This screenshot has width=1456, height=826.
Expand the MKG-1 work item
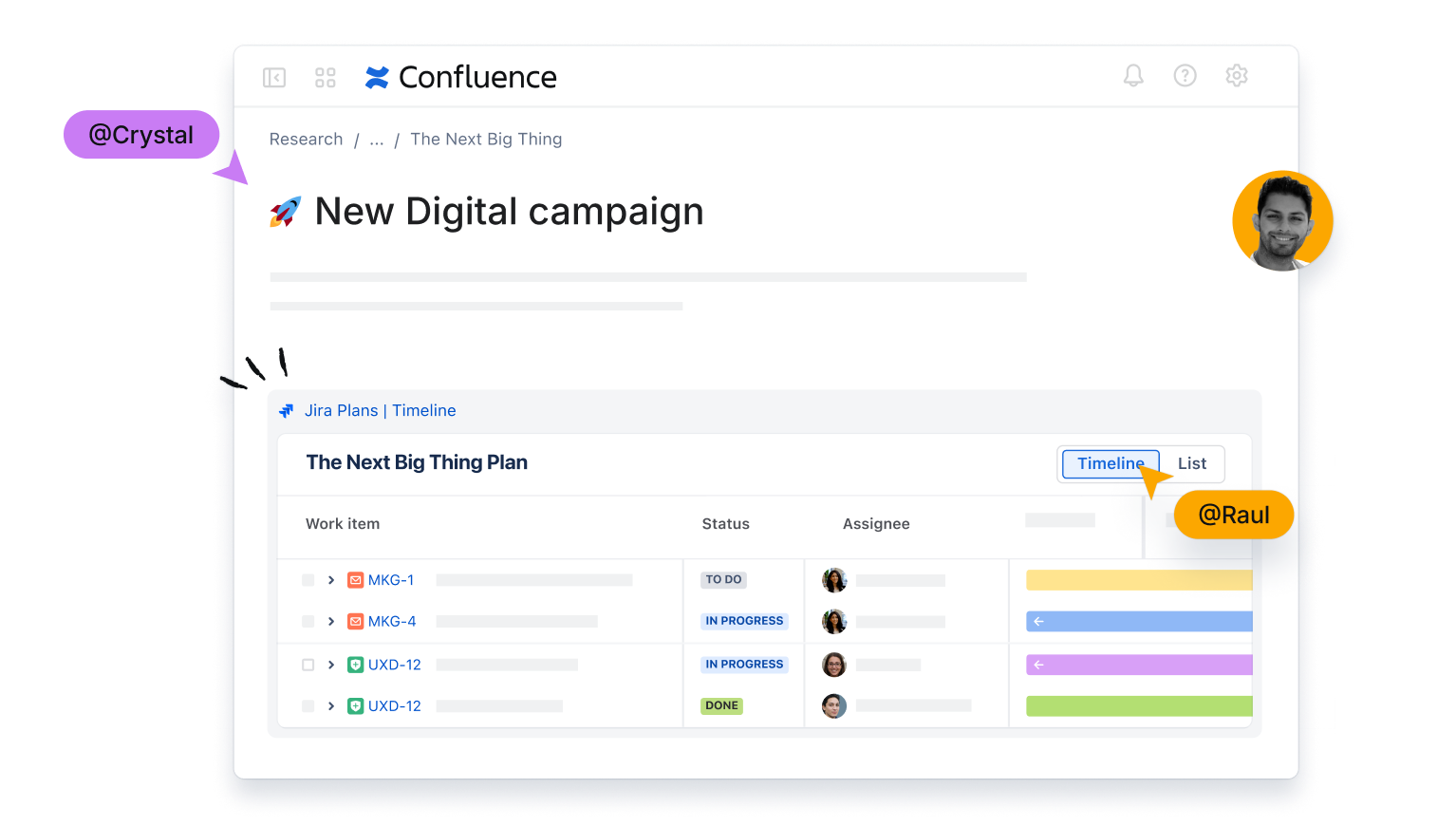[331, 580]
